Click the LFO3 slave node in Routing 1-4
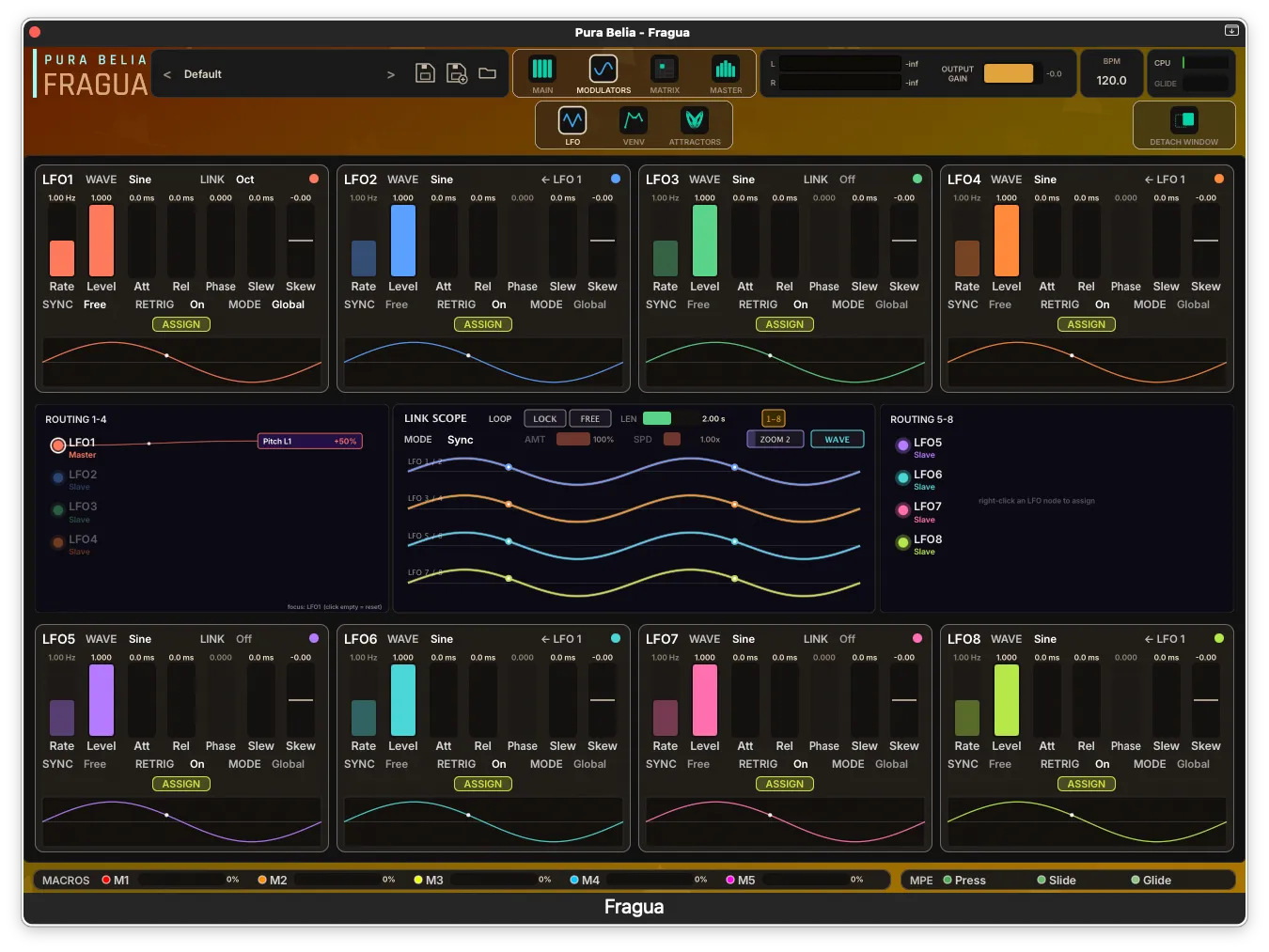 [58, 509]
